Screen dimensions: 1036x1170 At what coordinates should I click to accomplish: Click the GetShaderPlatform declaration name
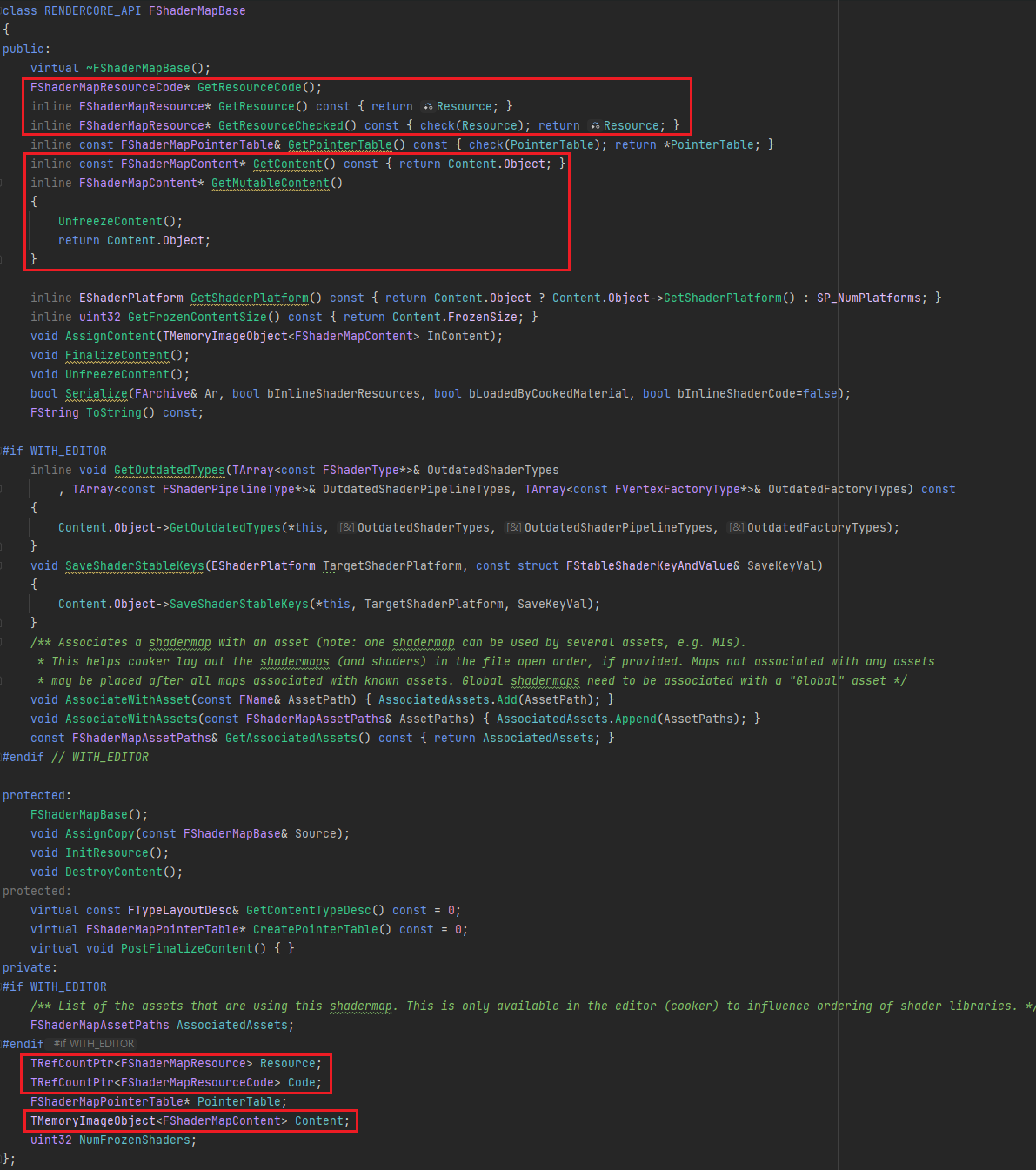click(x=250, y=298)
